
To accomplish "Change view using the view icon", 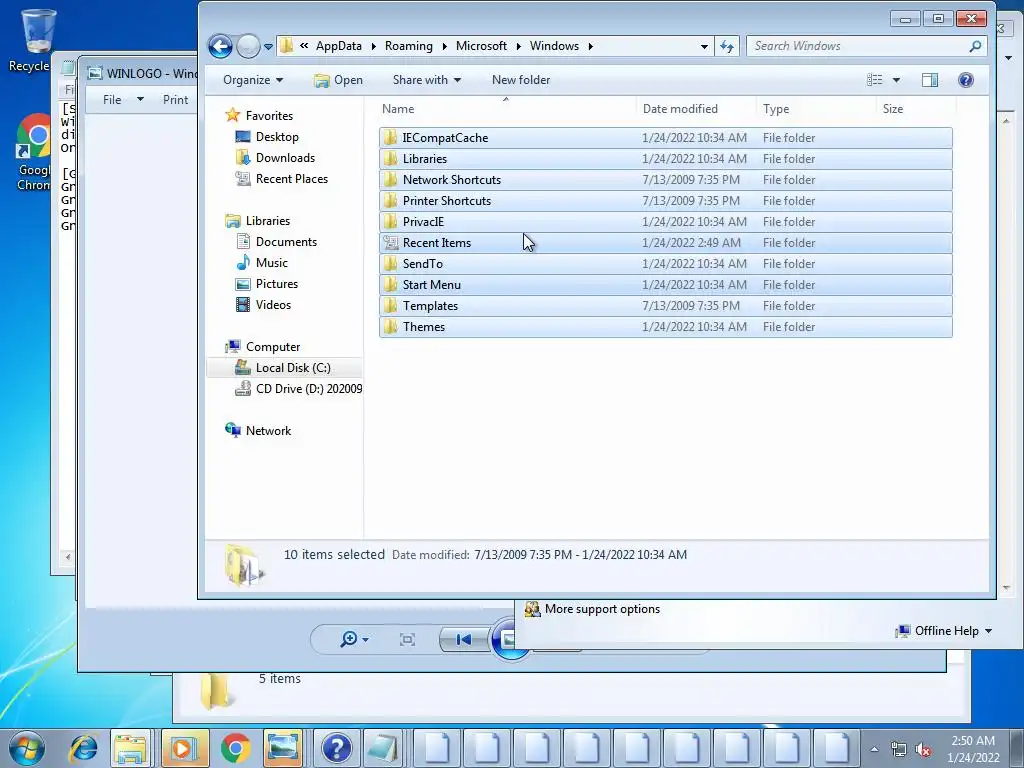I will (x=874, y=80).
